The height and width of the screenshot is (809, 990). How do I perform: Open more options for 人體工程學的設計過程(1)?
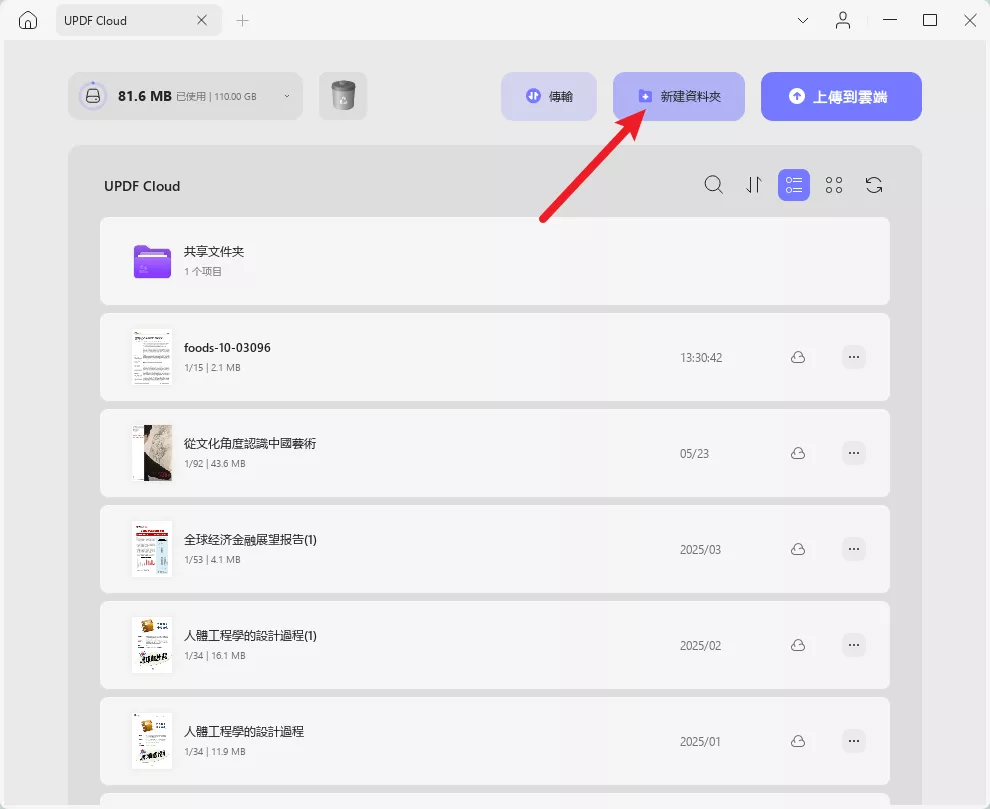click(x=854, y=645)
